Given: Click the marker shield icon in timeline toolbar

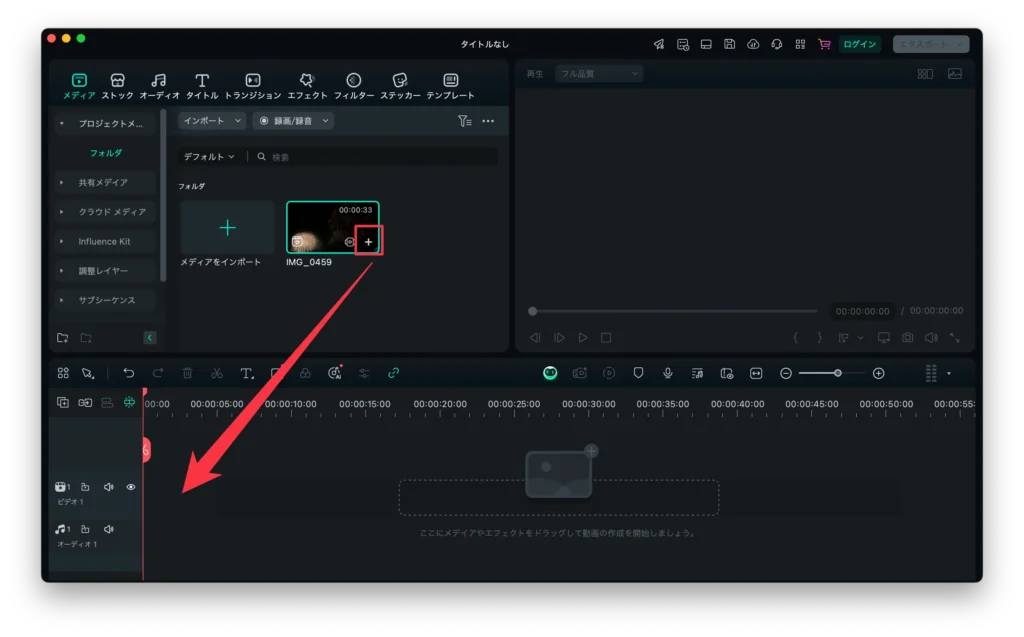Looking at the screenshot, I should [638, 373].
